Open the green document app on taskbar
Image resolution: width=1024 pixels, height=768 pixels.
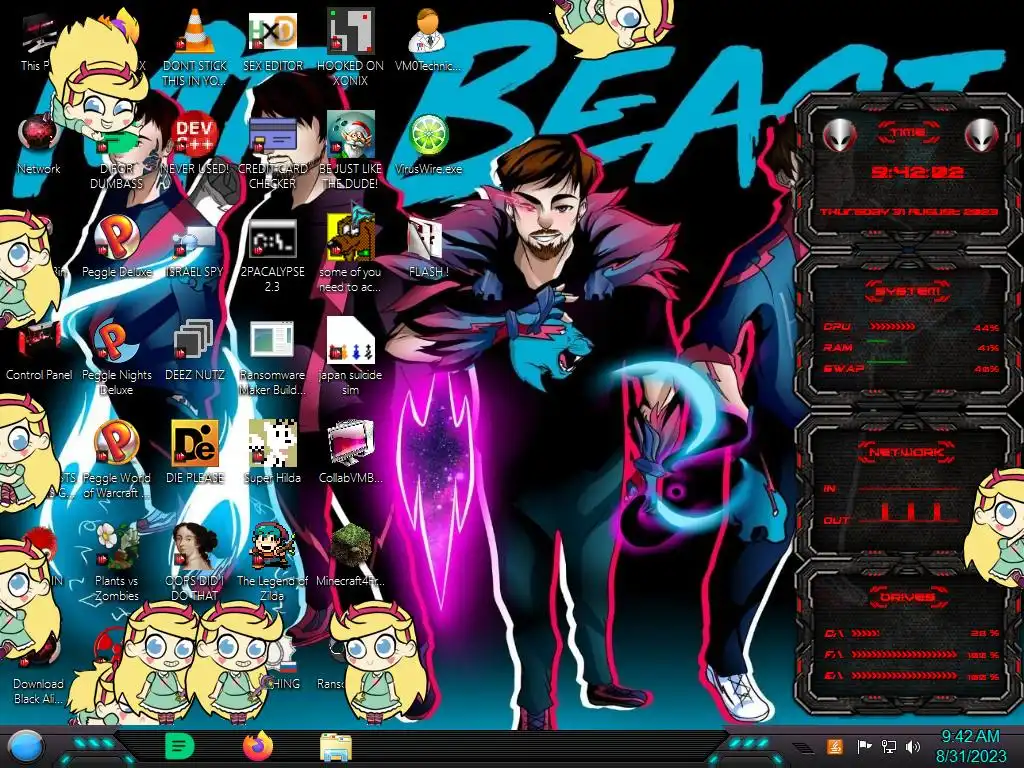(180, 746)
